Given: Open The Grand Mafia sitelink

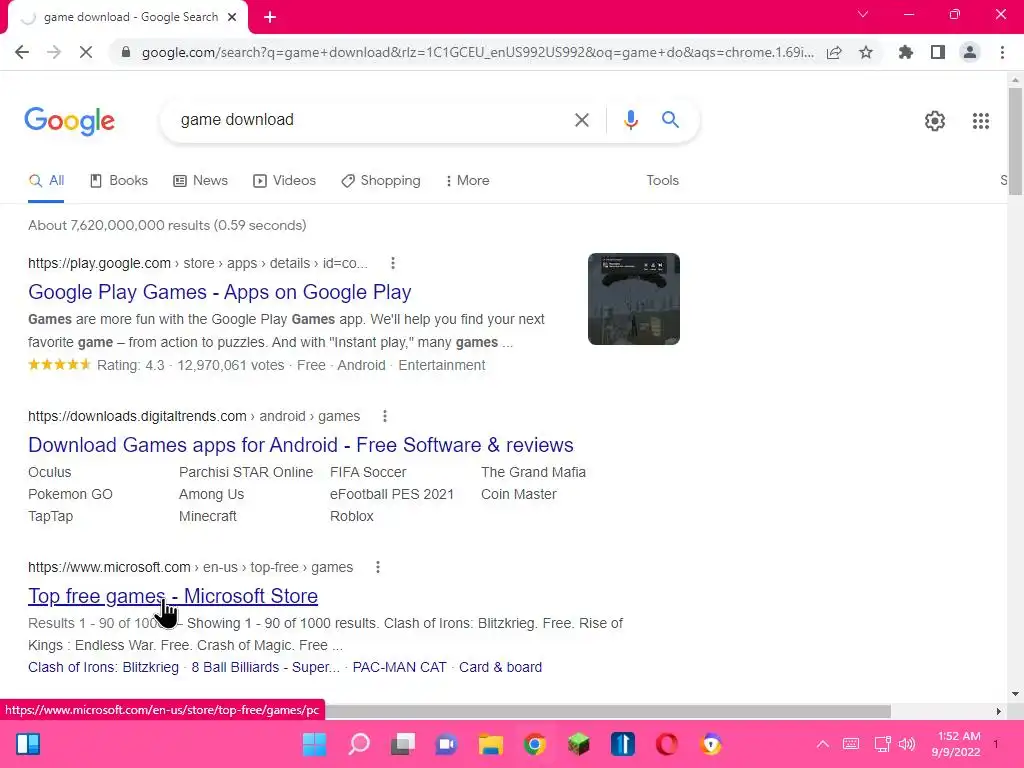Looking at the screenshot, I should 533,472.
